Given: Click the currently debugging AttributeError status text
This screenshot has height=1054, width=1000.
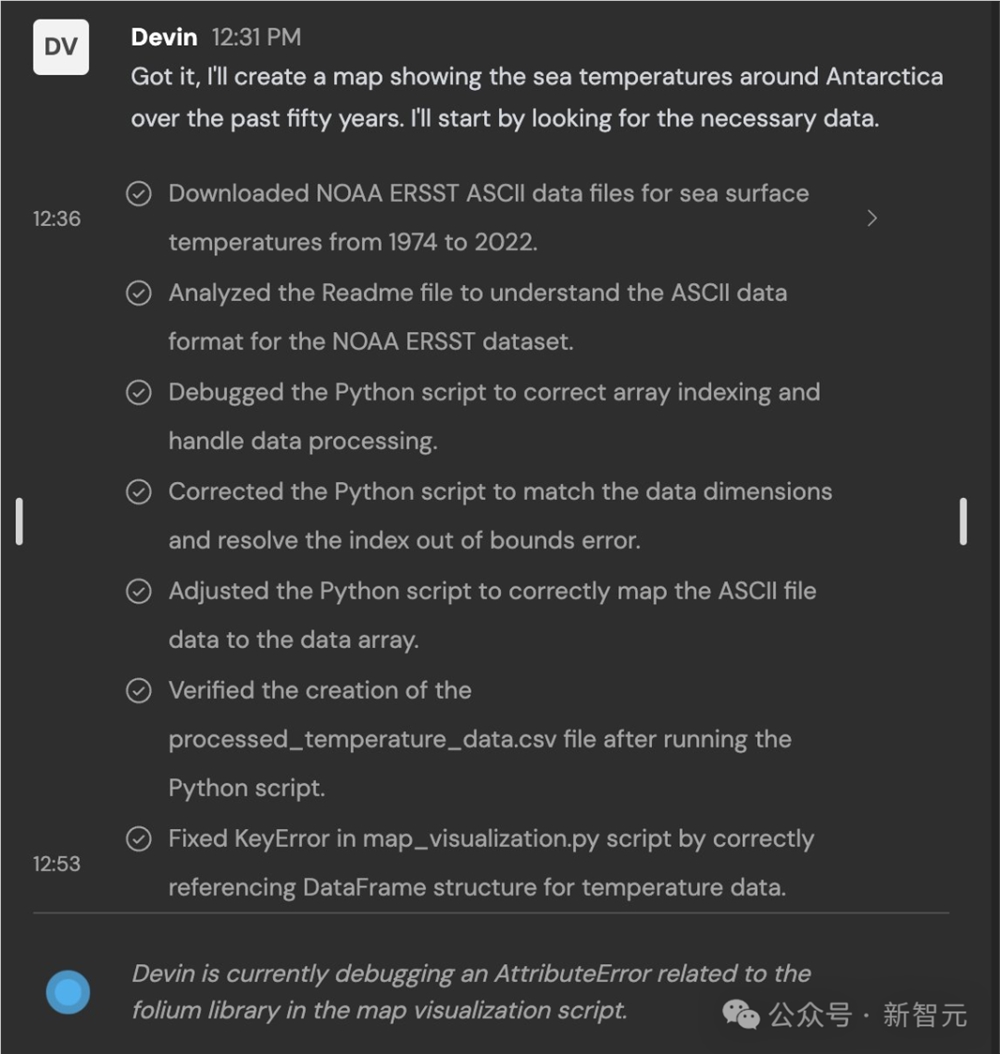Looking at the screenshot, I should pos(470,991).
